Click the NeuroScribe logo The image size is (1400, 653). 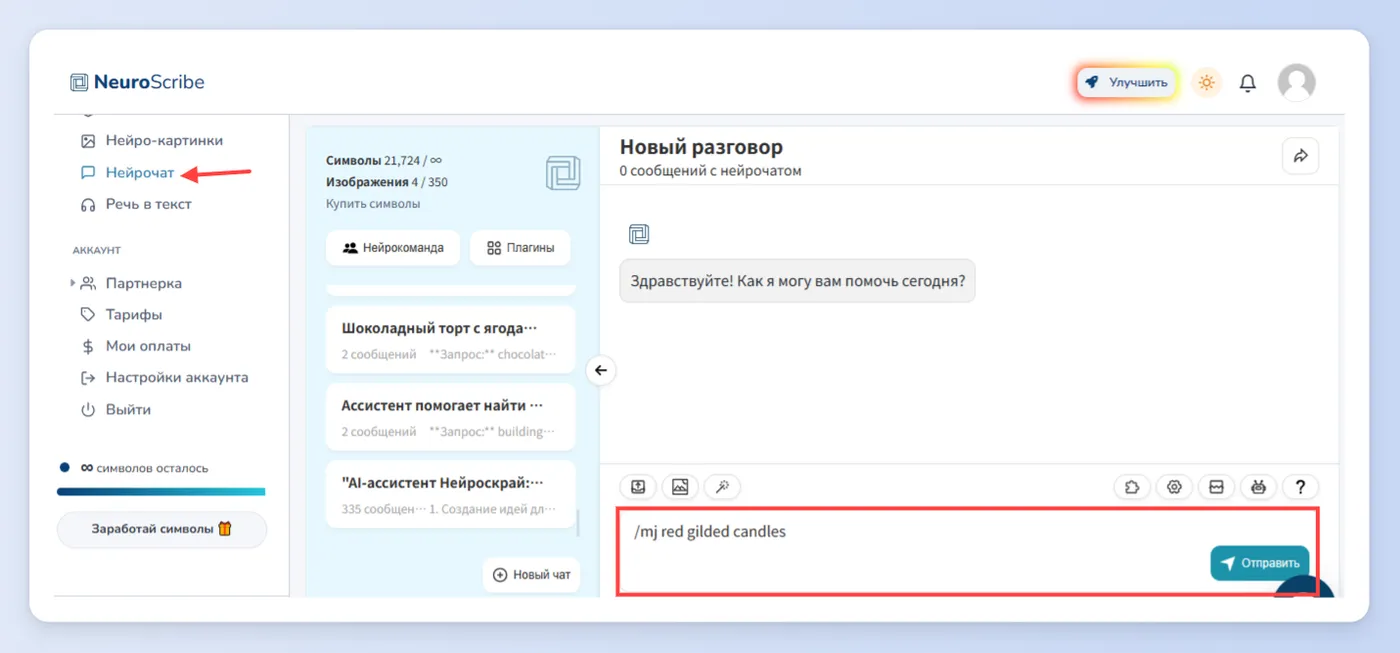click(137, 82)
